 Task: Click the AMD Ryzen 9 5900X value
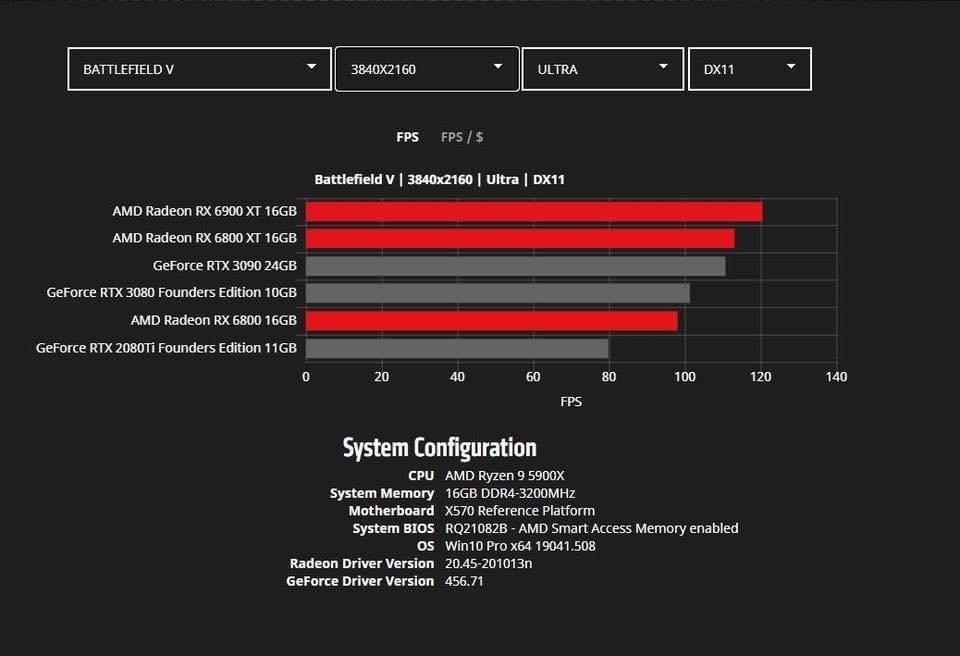click(504, 476)
